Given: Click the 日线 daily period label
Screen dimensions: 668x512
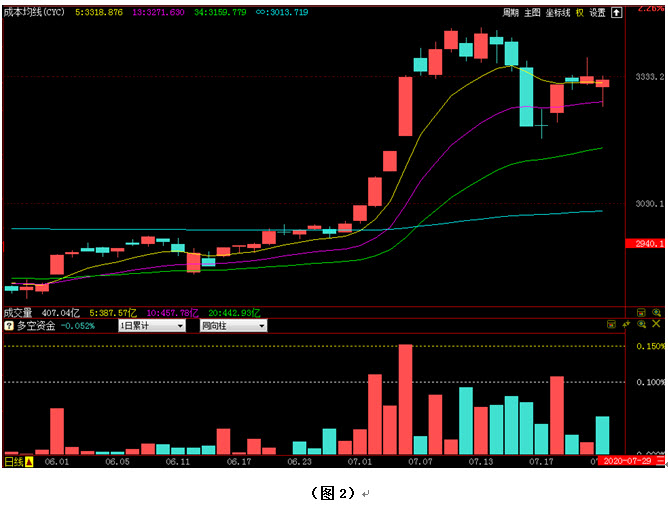Looking at the screenshot, I should click(x=14, y=462).
